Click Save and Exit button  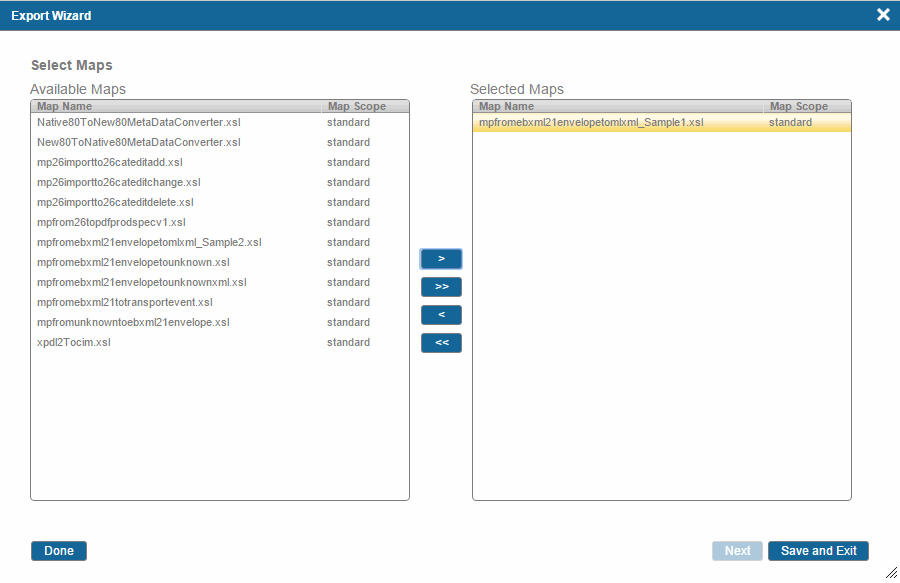(x=818, y=551)
